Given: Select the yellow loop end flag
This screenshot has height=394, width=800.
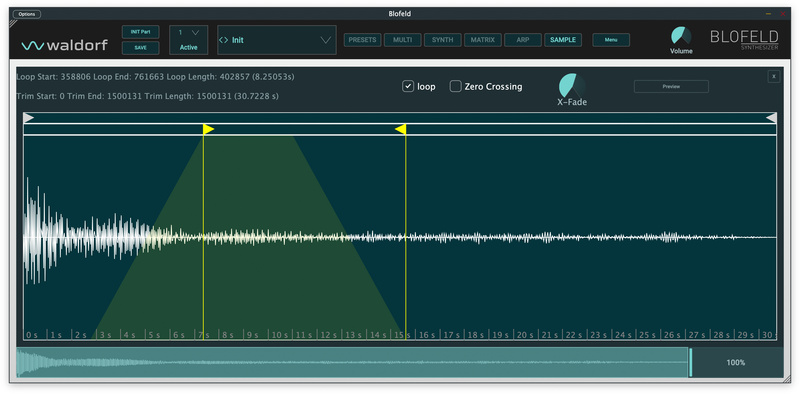Looking at the screenshot, I should [401, 129].
